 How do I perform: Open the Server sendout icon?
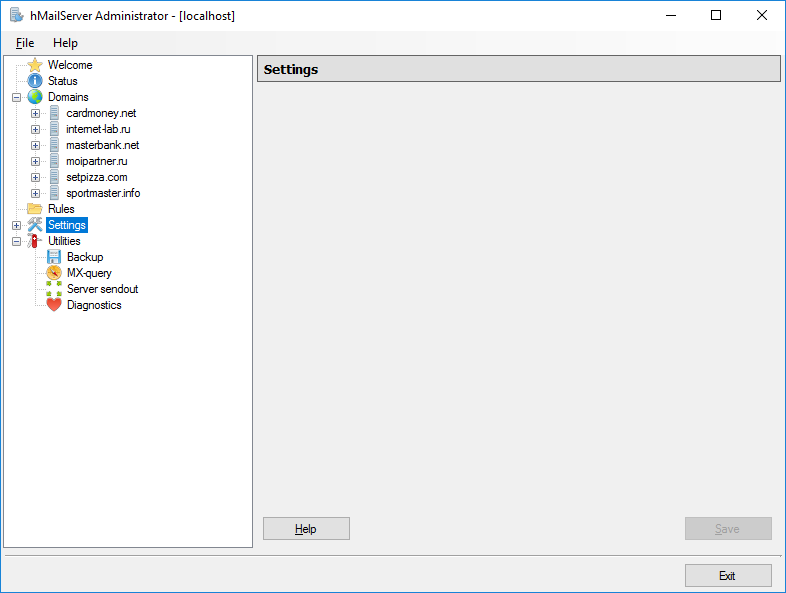(x=54, y=289)
